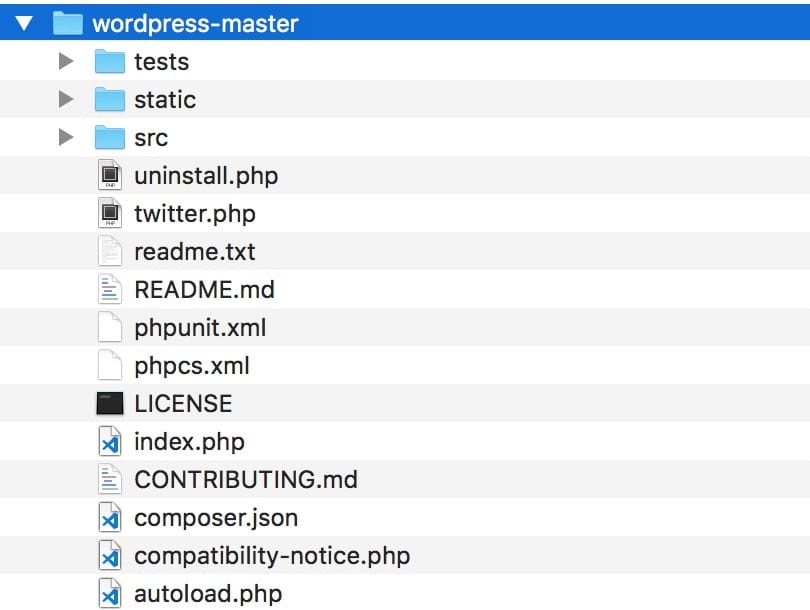Viewport: 810px width, 610px height.
Task: Click the wordpress-master folder icon
Action: coord(67,23)
